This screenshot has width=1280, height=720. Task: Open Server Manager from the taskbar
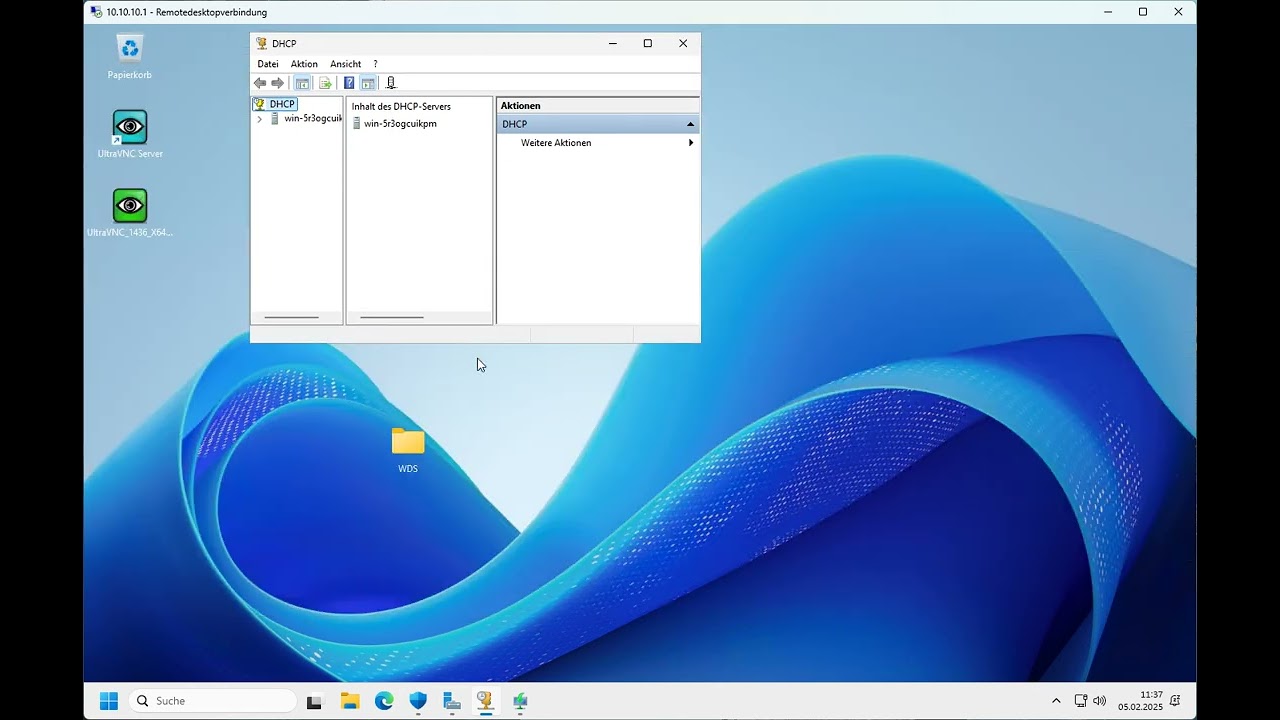click(x=452, y=701)
